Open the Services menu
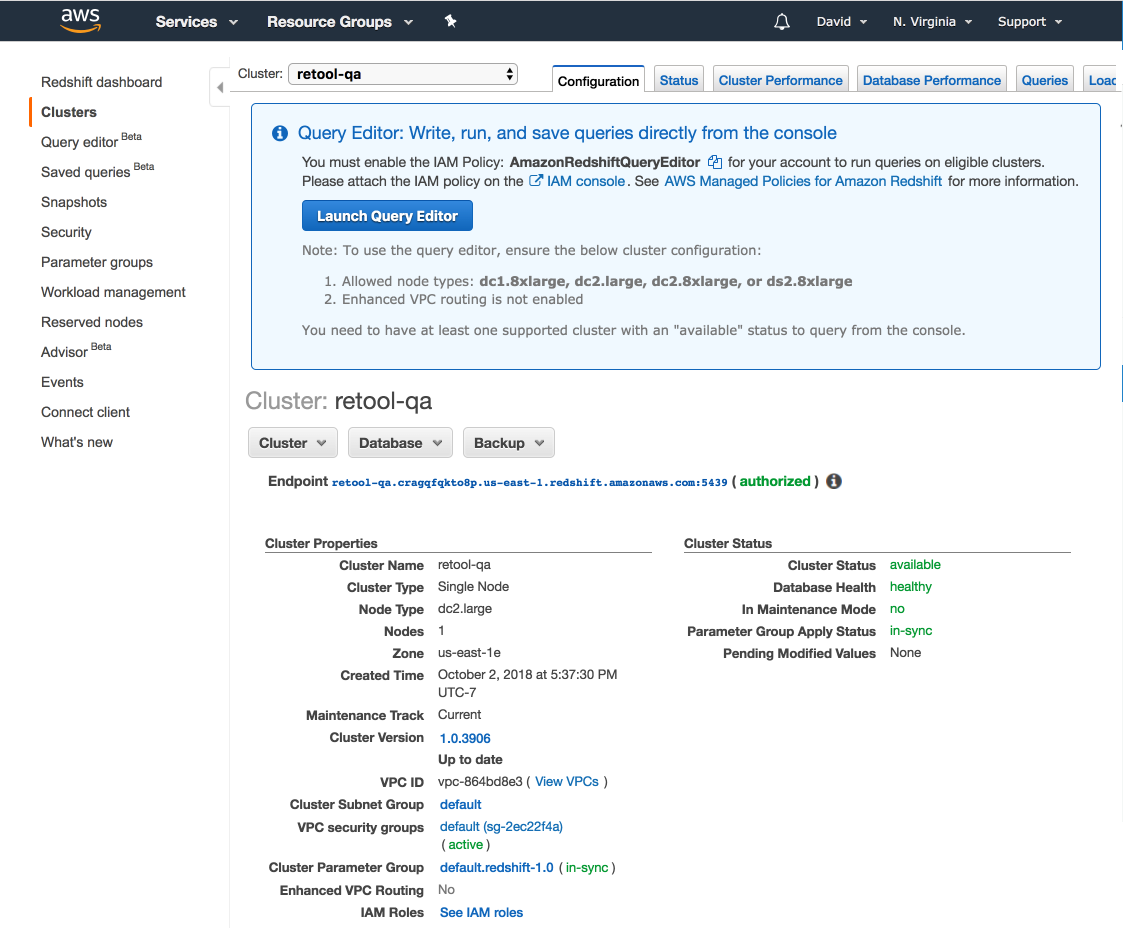 196,21
